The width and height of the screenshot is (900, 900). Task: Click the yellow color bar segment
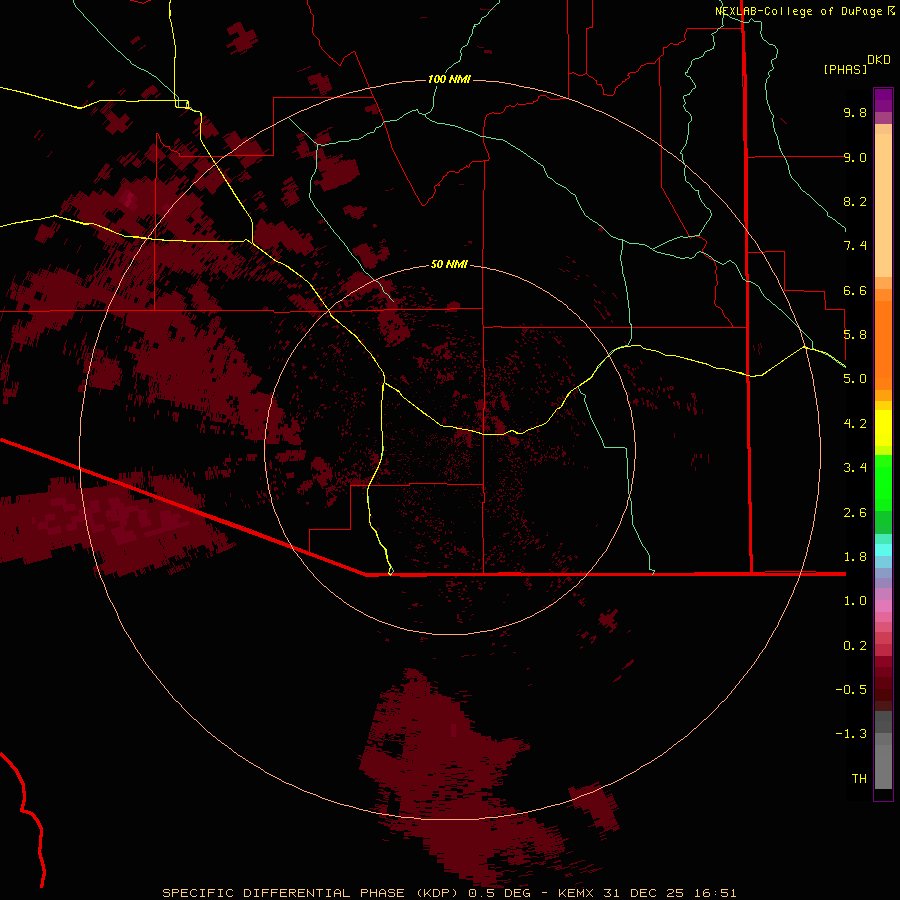click(883, 428)
